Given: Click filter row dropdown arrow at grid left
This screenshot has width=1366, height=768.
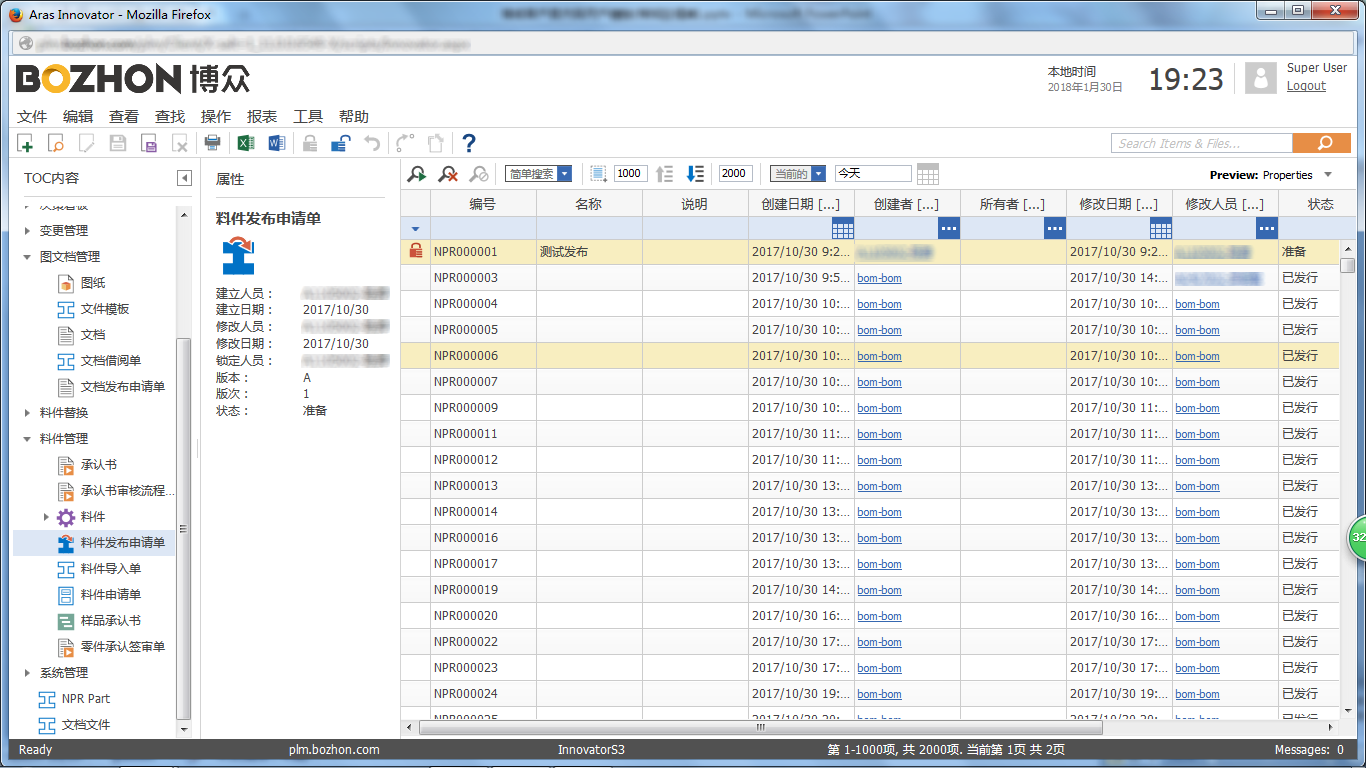Looking at the screenshot, I should [x=415, y=229].
